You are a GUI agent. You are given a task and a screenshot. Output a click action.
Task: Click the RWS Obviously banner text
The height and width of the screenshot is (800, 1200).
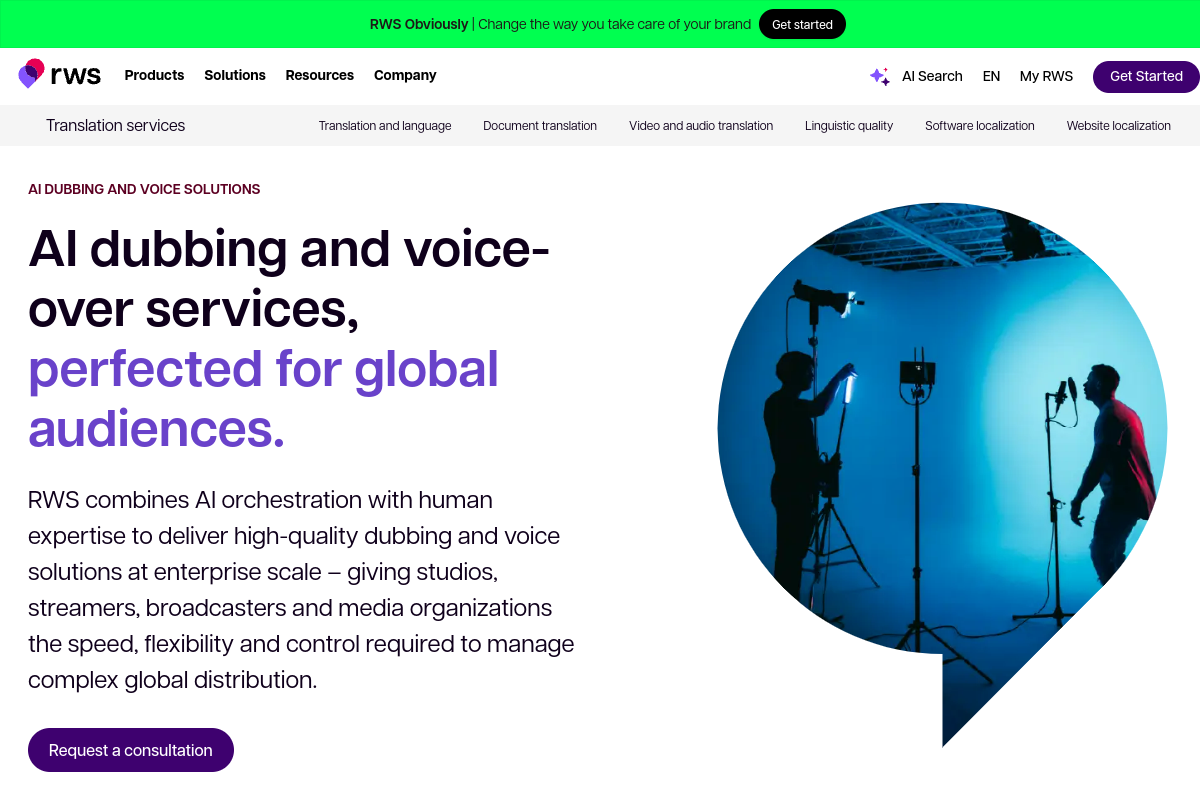pyautogui.click(x=560, y=24)
